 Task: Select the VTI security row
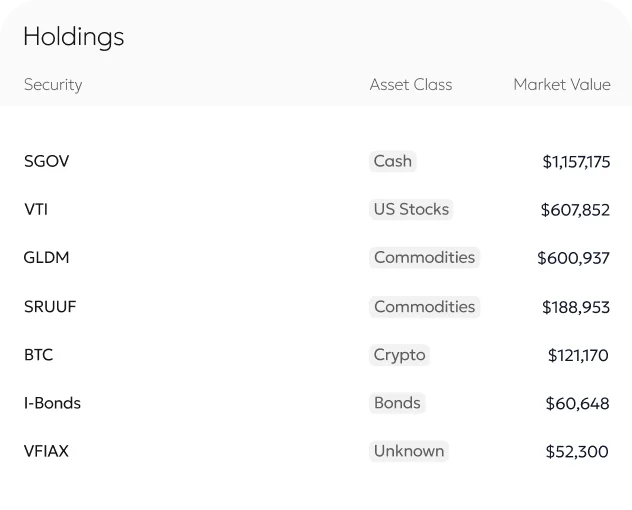pos(36,209)
